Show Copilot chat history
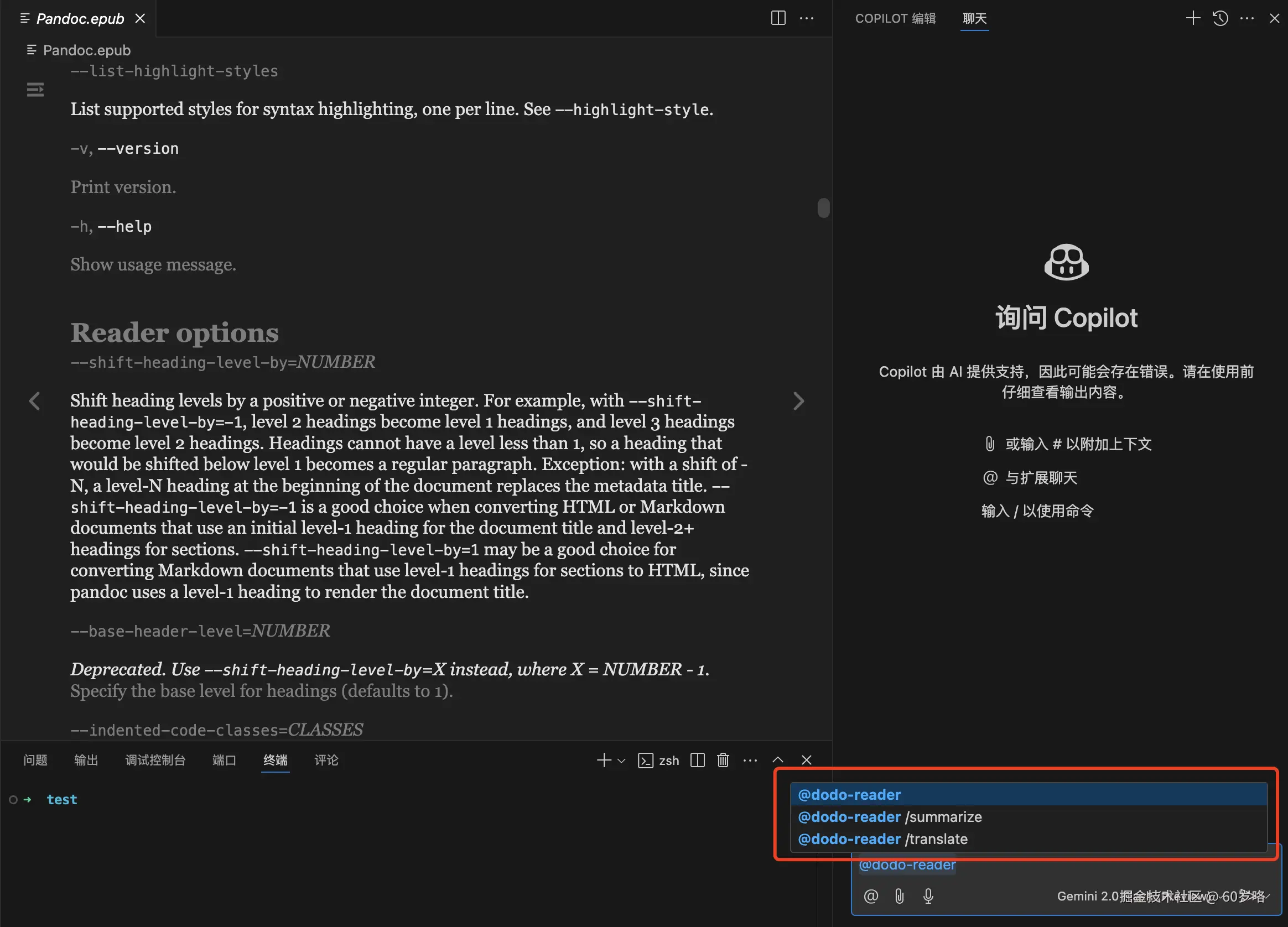The image size is (1288, 927). click(x=1221, y=18)
